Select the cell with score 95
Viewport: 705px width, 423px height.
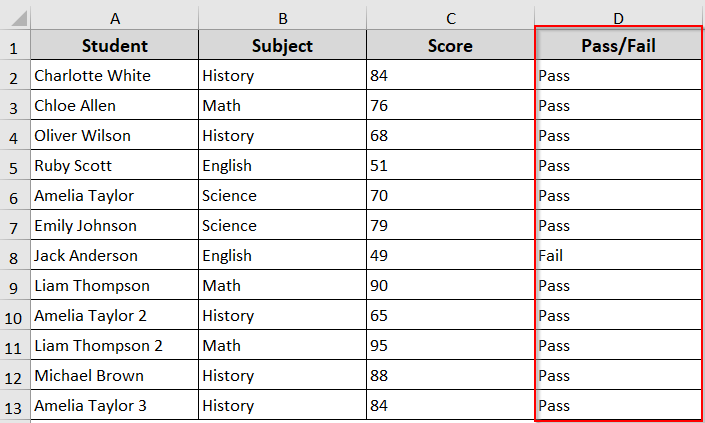[x=450, y=346]
